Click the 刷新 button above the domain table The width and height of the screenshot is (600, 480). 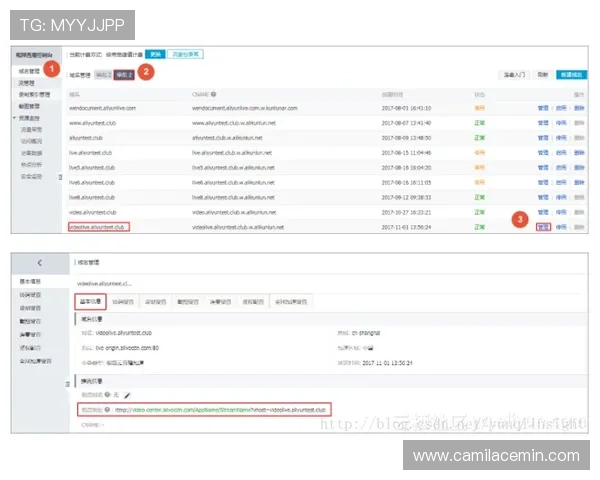click(x=542, y=74)
